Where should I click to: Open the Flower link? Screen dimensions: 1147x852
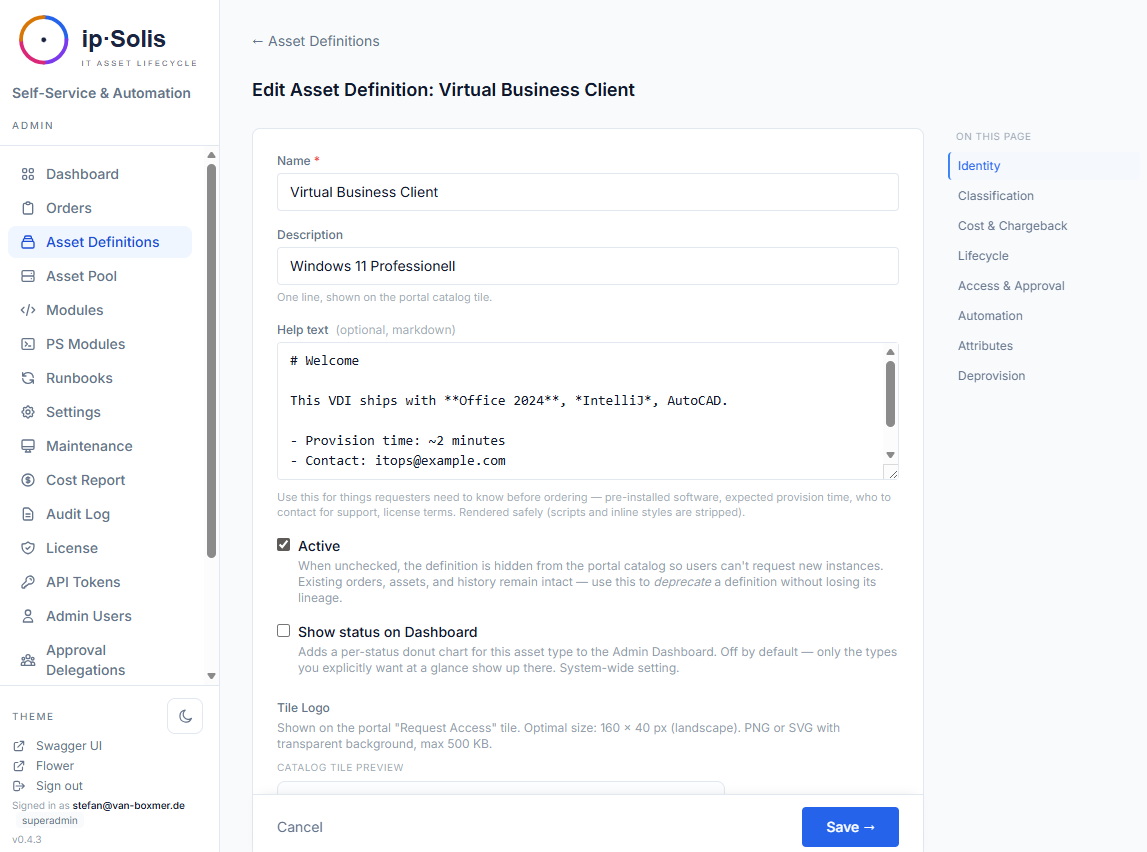pos(55,766)
